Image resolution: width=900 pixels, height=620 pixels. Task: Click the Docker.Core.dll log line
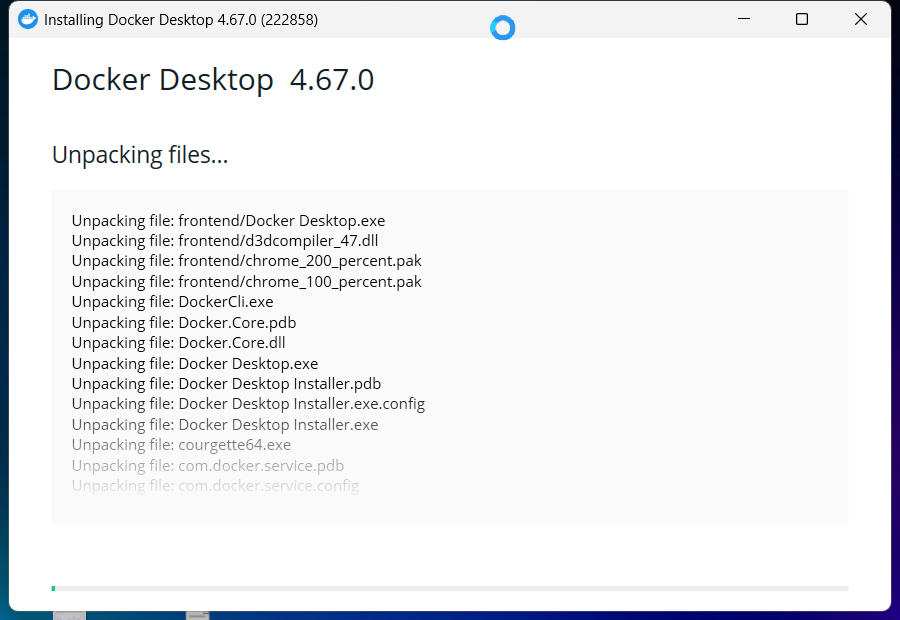[x=179, y=343]
